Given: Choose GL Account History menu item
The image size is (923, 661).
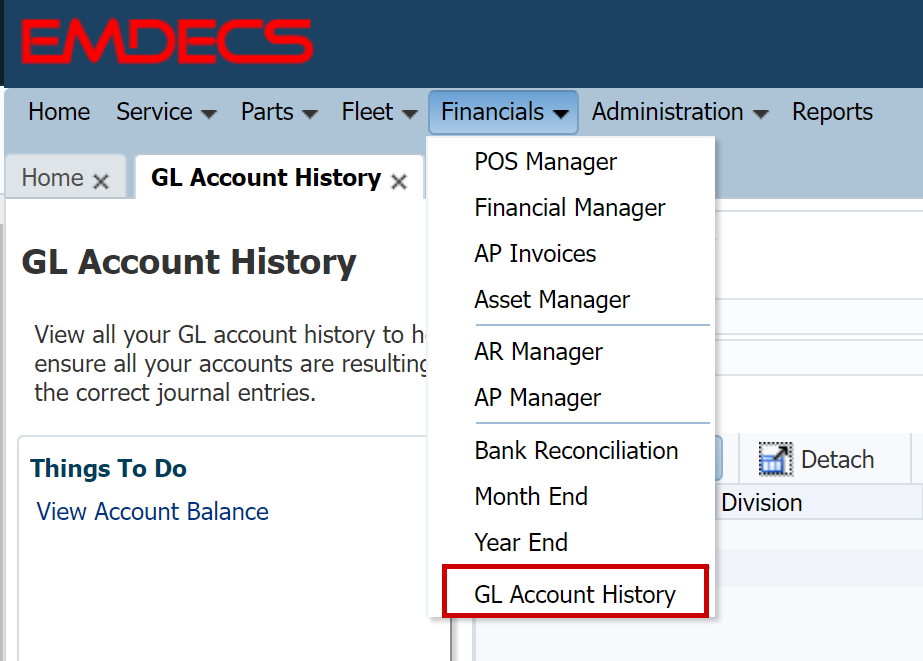Looking at the screenshot, I should pyautogui.click(x=575, y=595).
